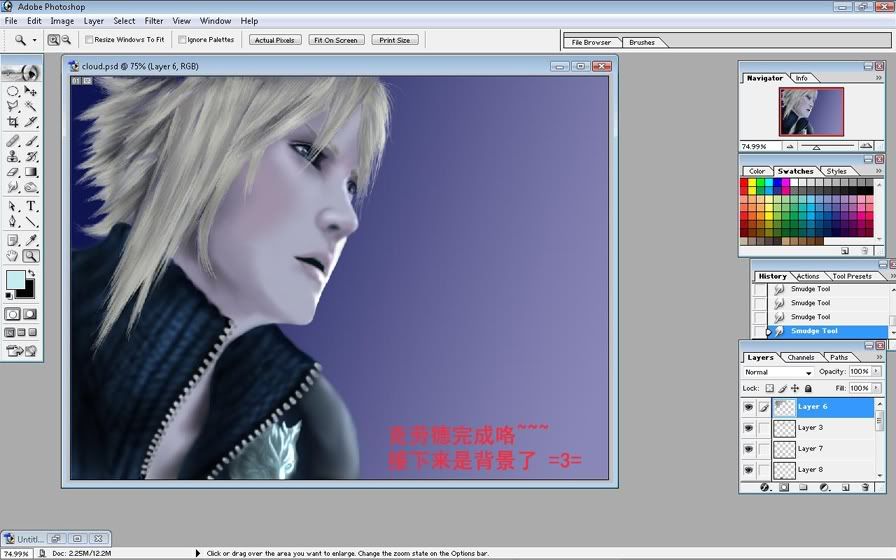
Task: Toggle lock position icon
Action: pyautogui.click(x=795, y=388)
